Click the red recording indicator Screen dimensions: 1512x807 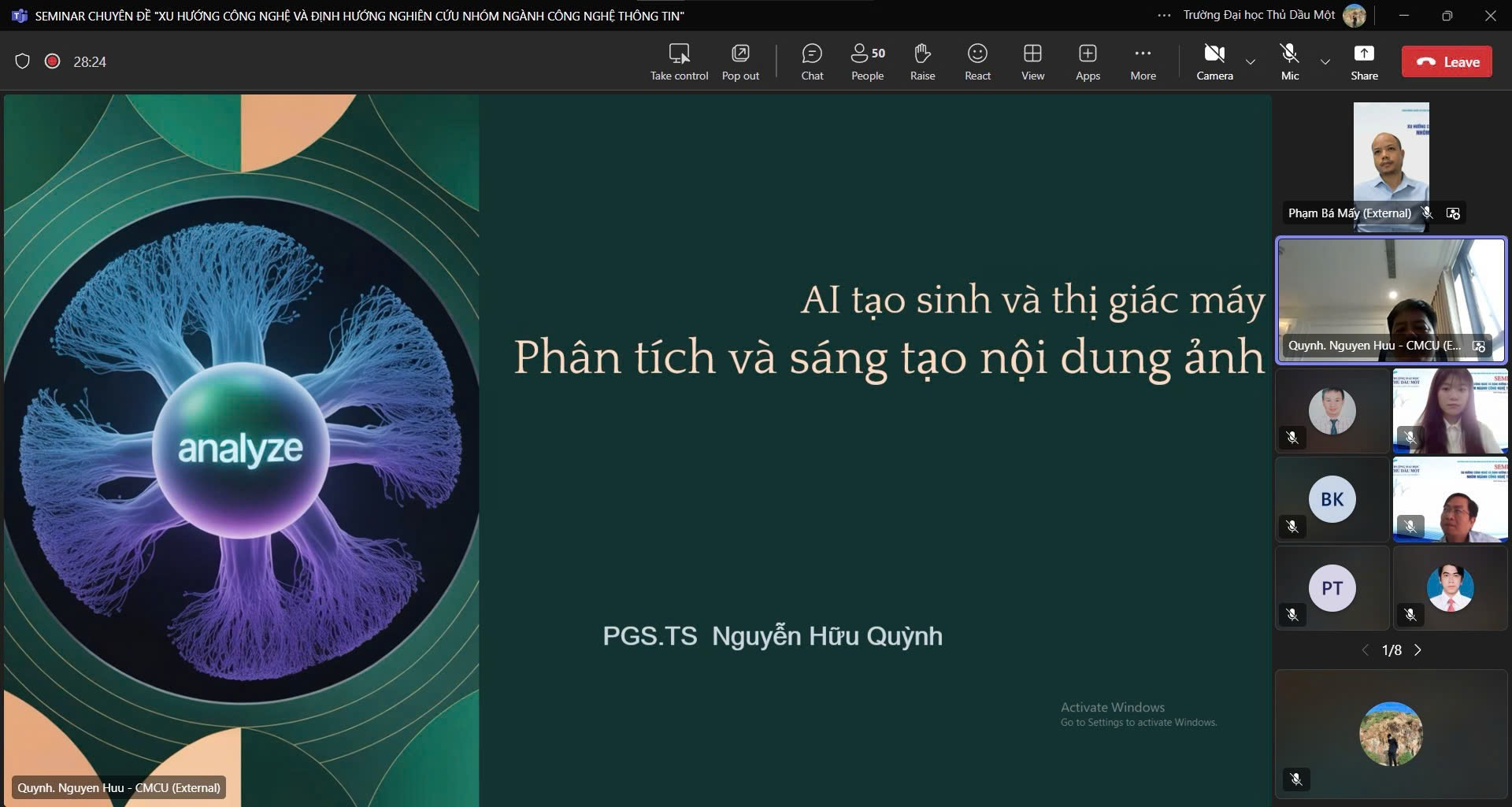tap(53, 61)
